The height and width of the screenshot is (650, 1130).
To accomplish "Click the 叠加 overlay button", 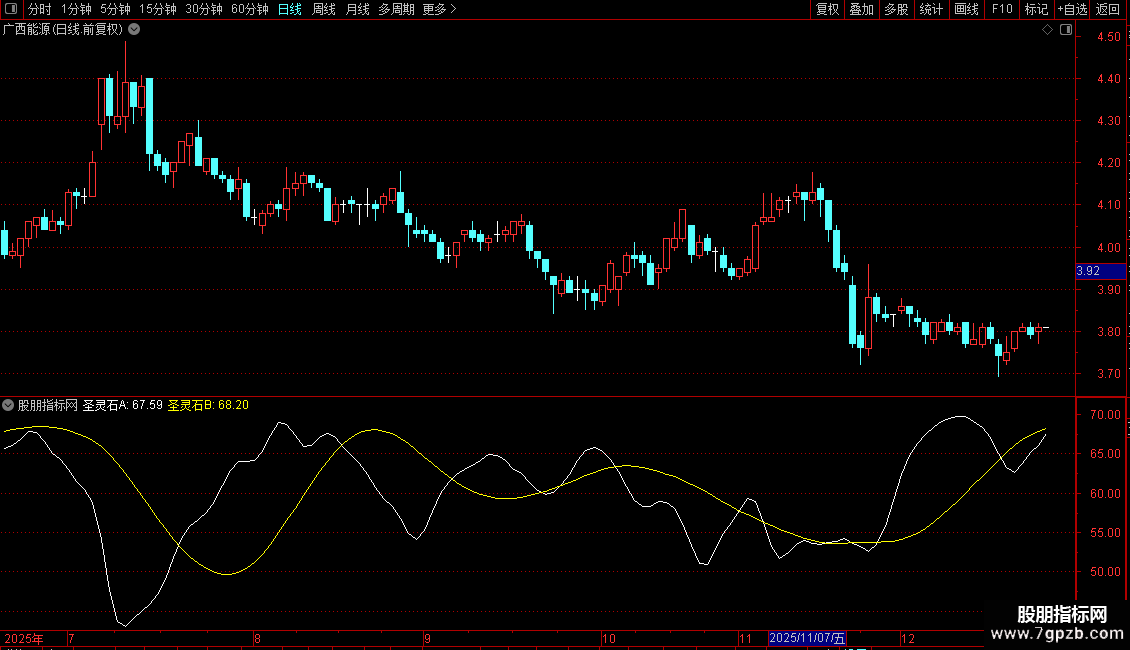I will click(861, 9).
